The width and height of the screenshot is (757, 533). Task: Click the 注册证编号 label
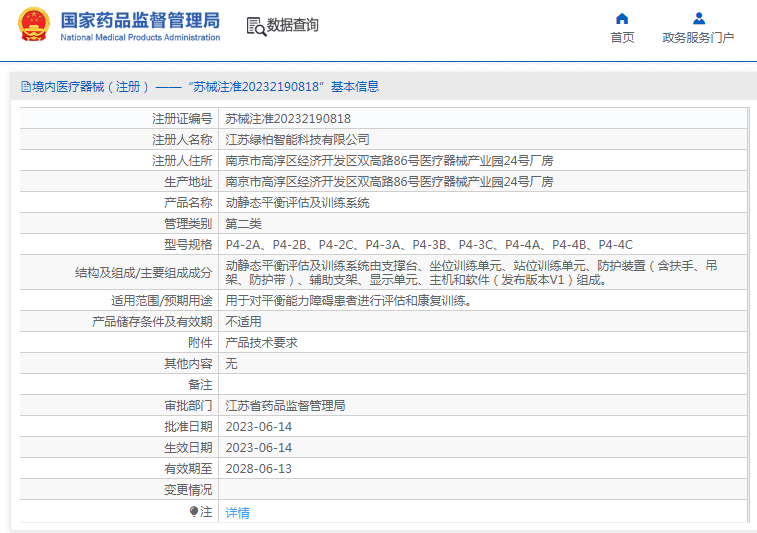(x=182, y=119)
